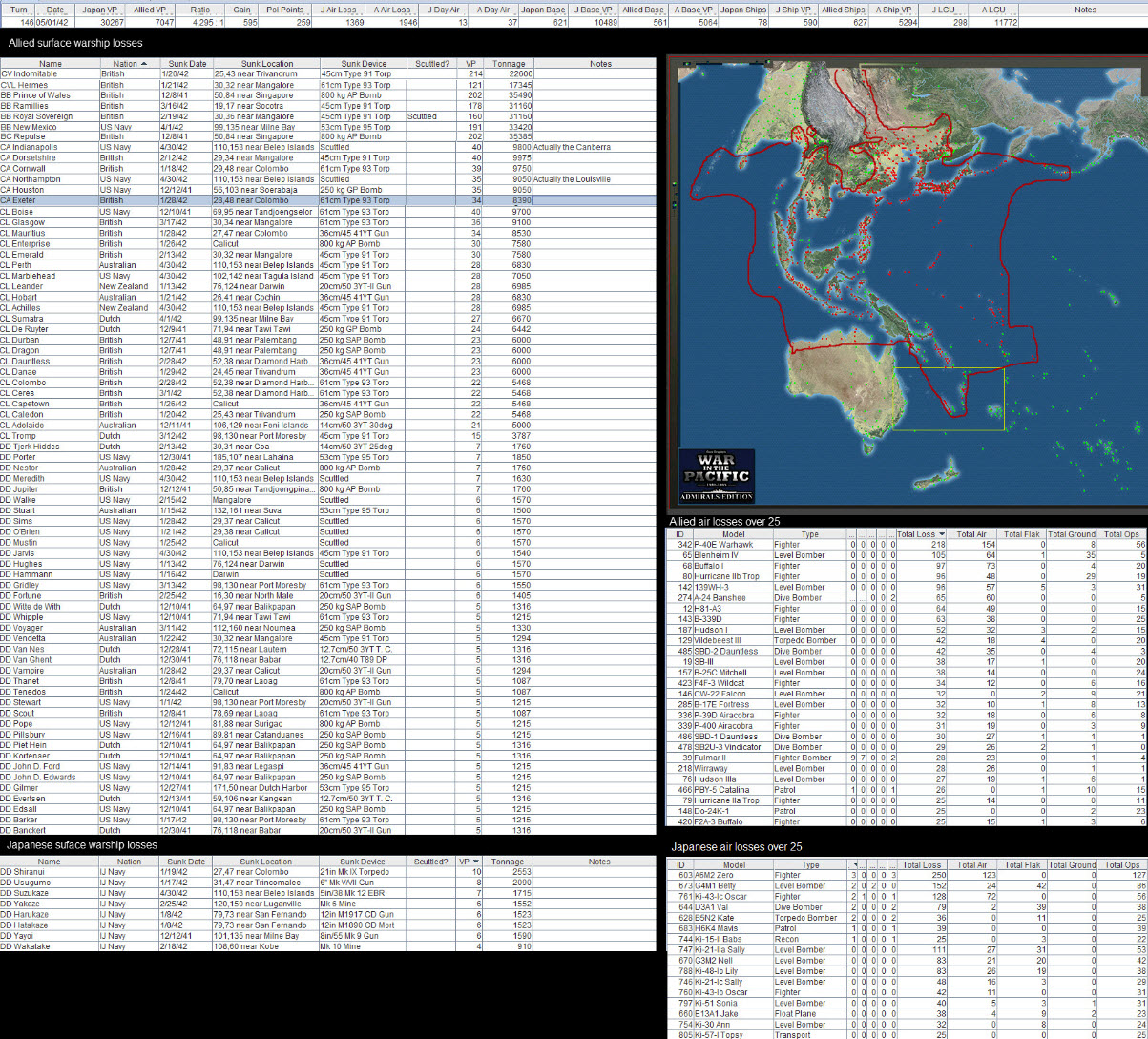Select the A-24 Banshee row
Image resolution: width=1148 pixels, height=1039 pixels.
click(x=907, y=598)
